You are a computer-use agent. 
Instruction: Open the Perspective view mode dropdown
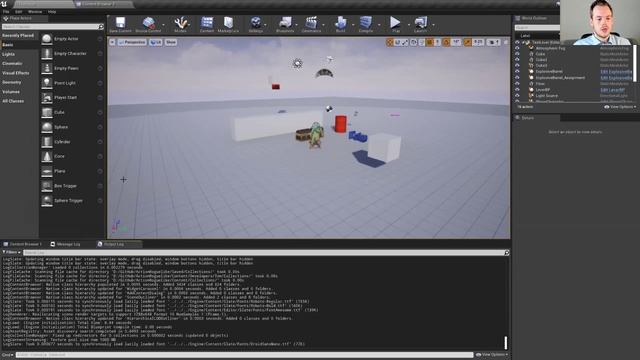pos(132,42)
